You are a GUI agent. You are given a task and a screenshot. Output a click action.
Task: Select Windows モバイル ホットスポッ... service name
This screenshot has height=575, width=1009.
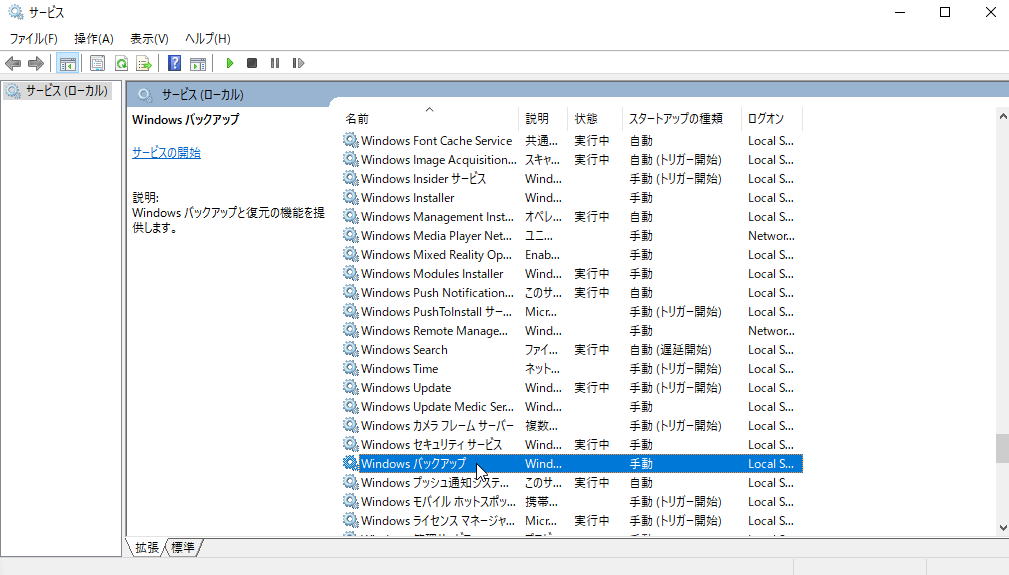coord(438,501)
